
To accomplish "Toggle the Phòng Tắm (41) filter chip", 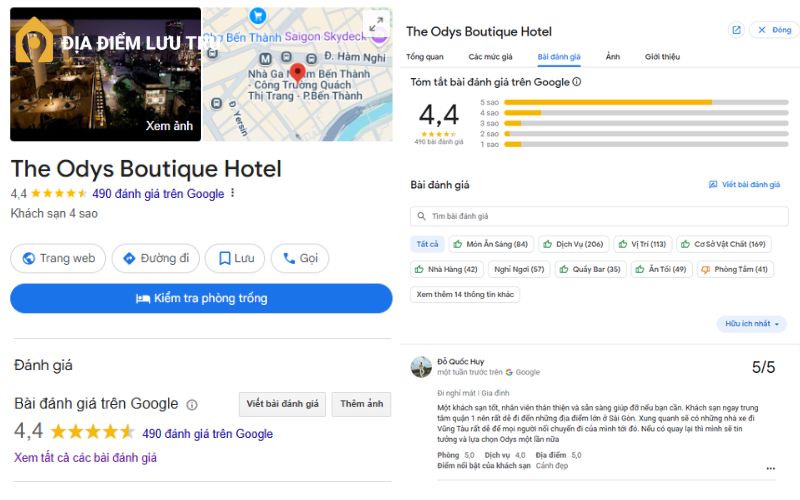I will pos(734,269).
